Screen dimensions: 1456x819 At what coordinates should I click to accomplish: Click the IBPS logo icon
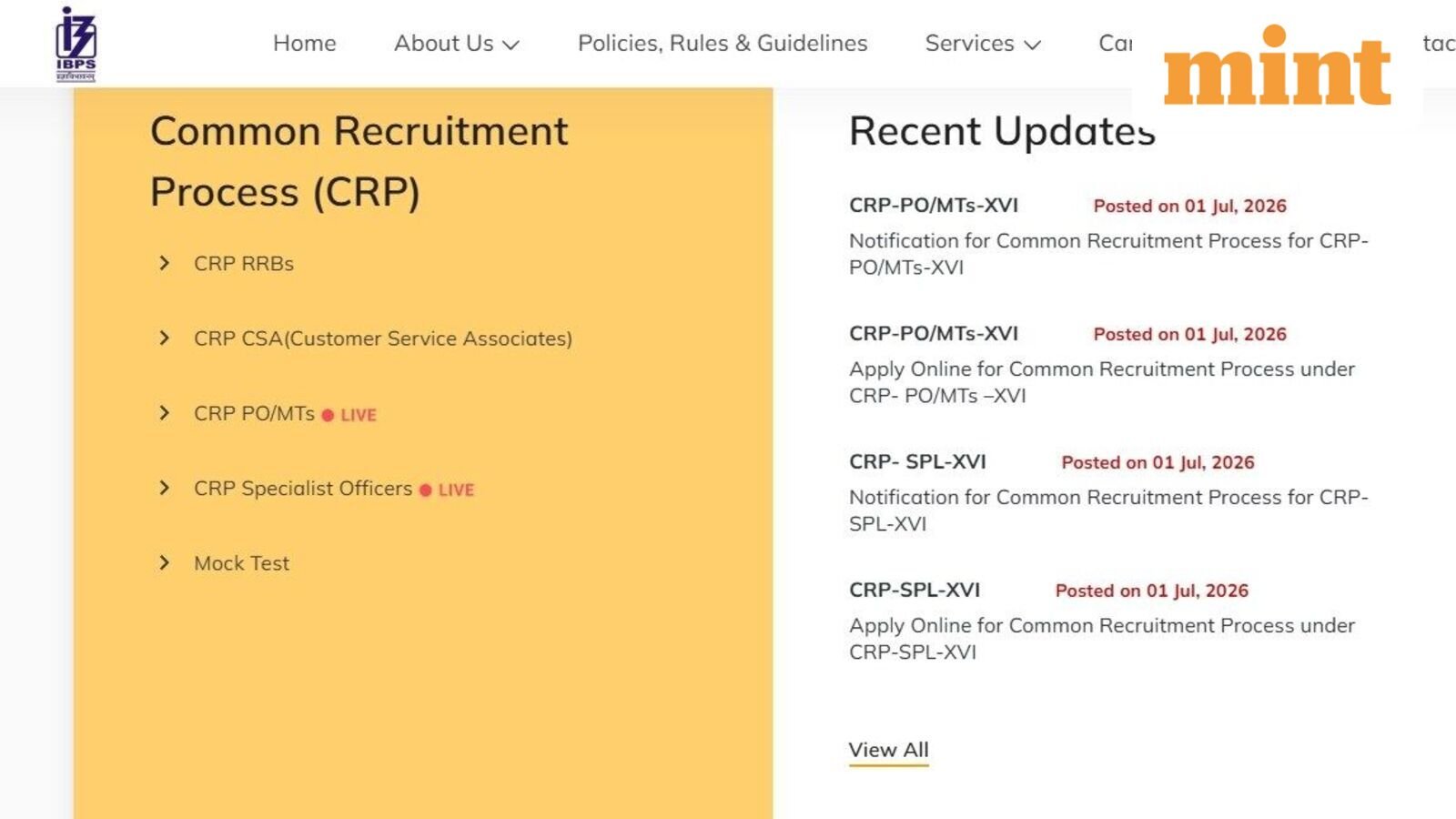click(x=76, y=44)
